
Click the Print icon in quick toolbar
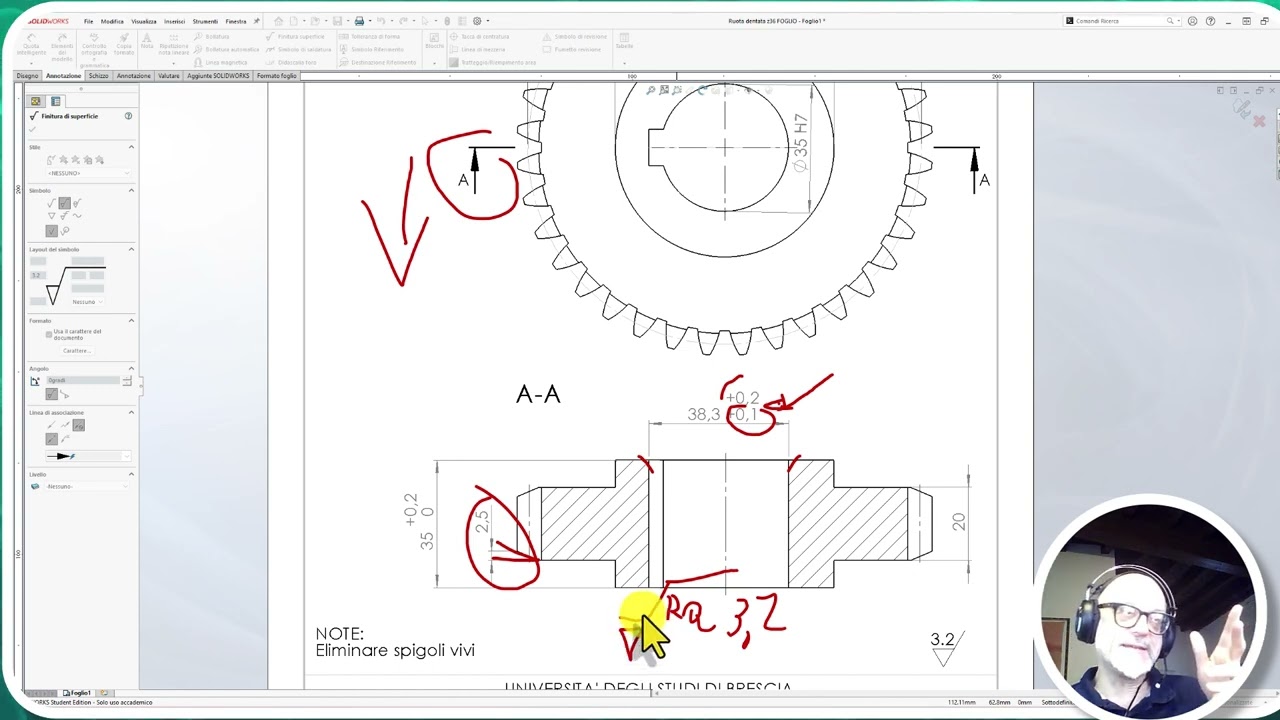(x=359, y=21)
